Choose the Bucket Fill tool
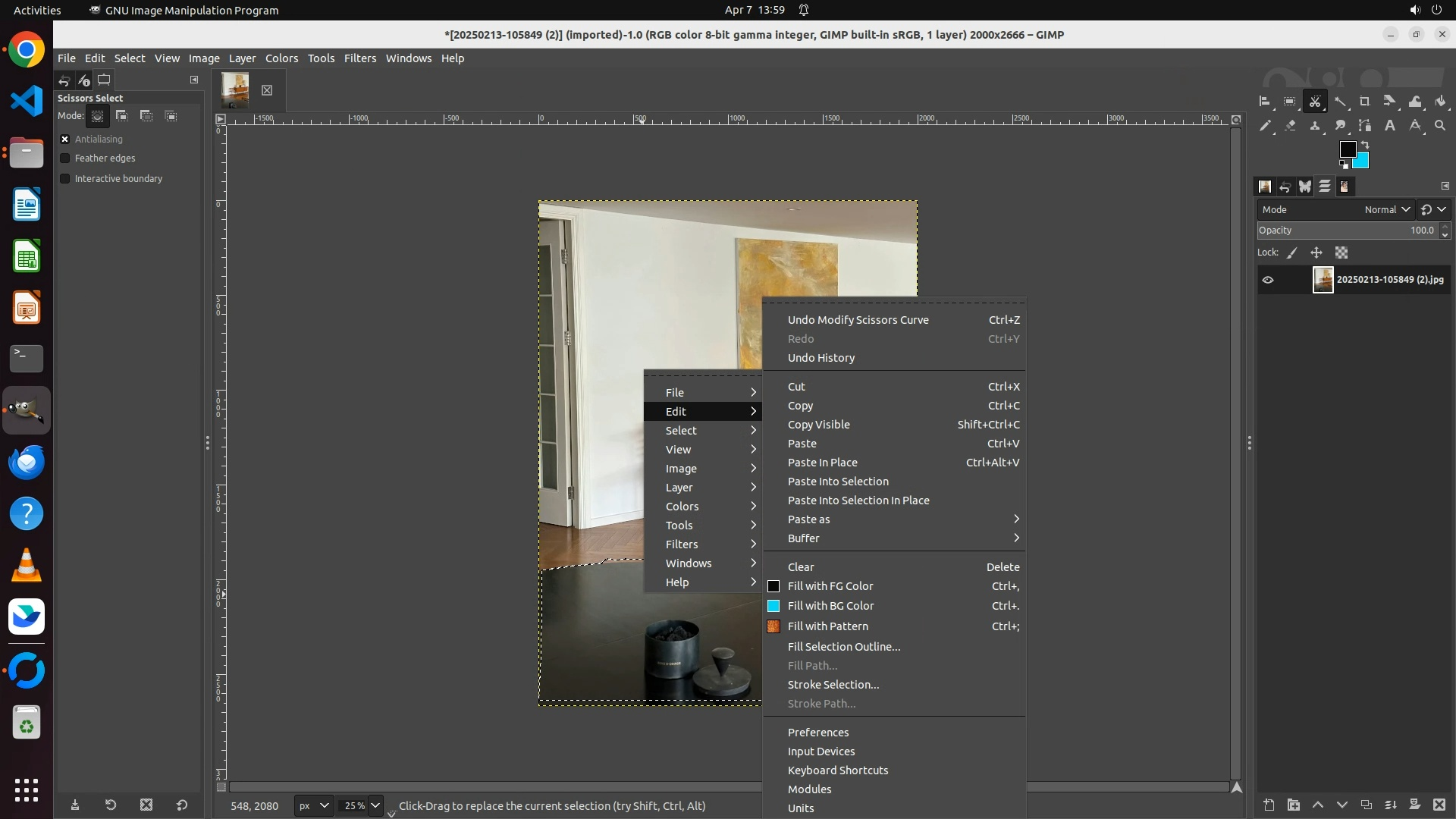 point(1440,102)
